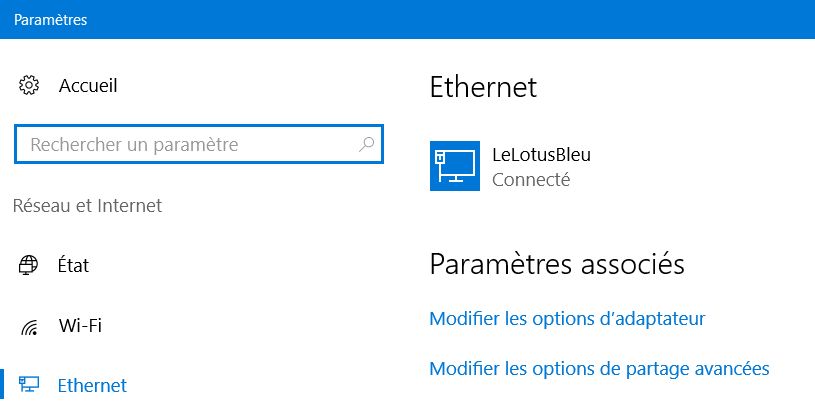The image size is (815, 408).
Task: Click the Wi-Fi signal icon
Action: 29,326
